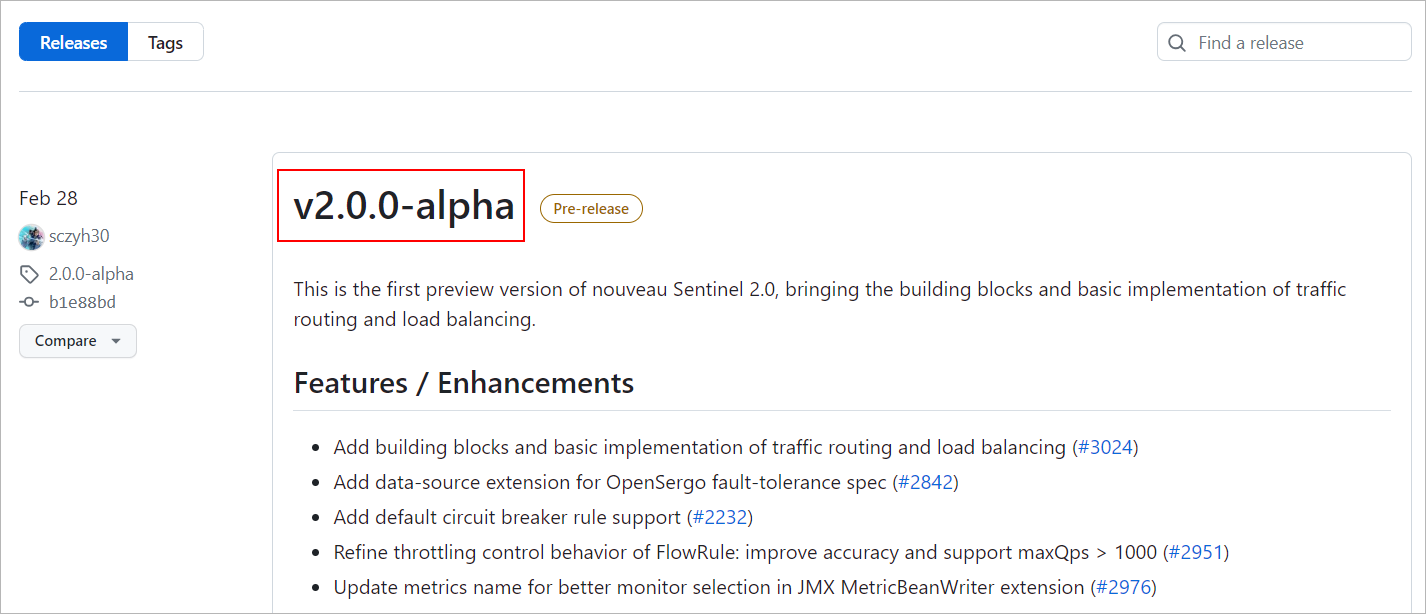Open pull request #2951
The width and height of the screenshot is (1426, 614).
[1195, 552]
